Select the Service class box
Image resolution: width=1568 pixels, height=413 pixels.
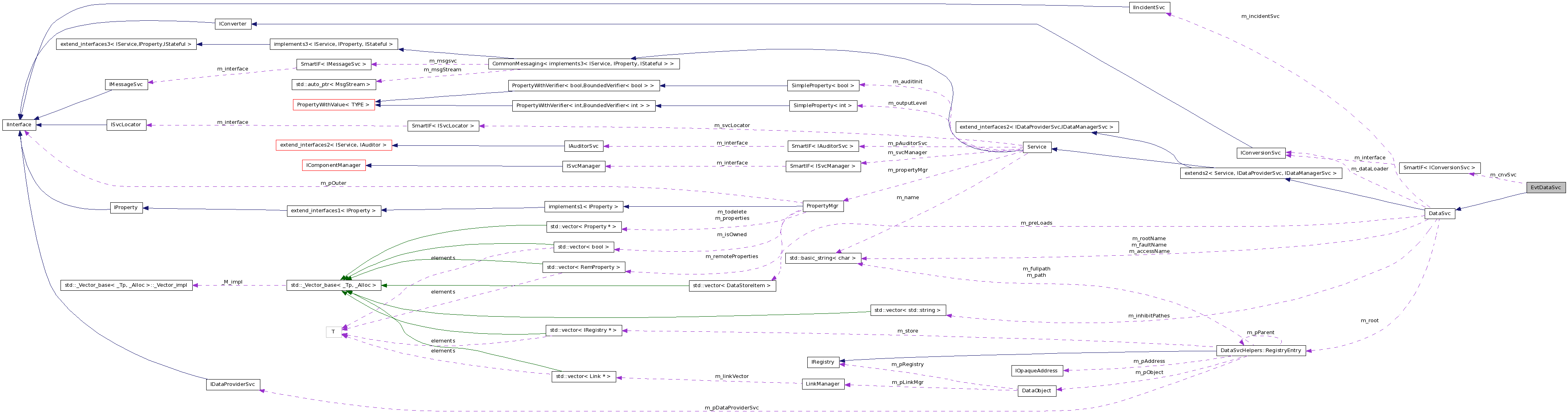[1037, 146]
